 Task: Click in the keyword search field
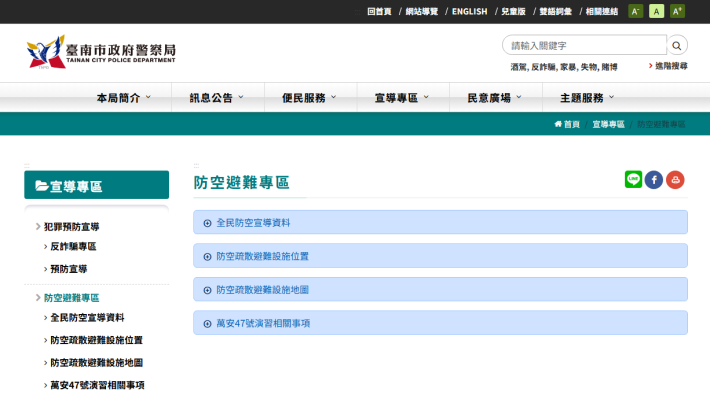584,45
